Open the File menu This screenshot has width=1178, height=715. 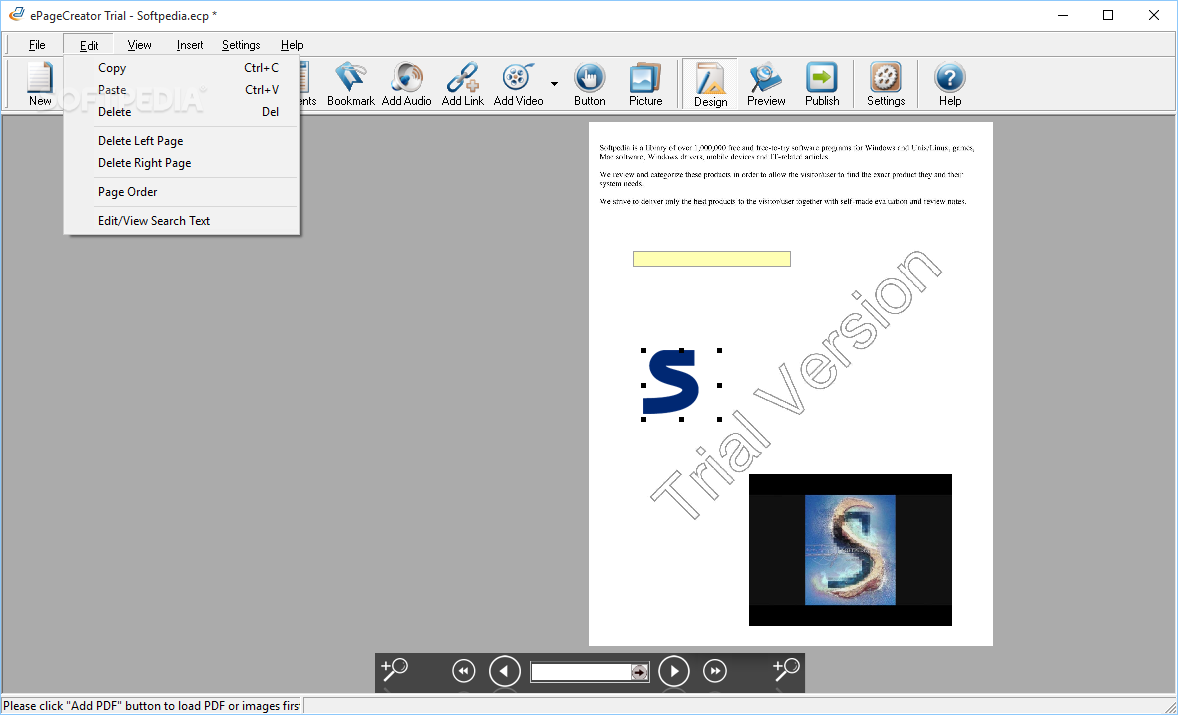click(37, 45)
